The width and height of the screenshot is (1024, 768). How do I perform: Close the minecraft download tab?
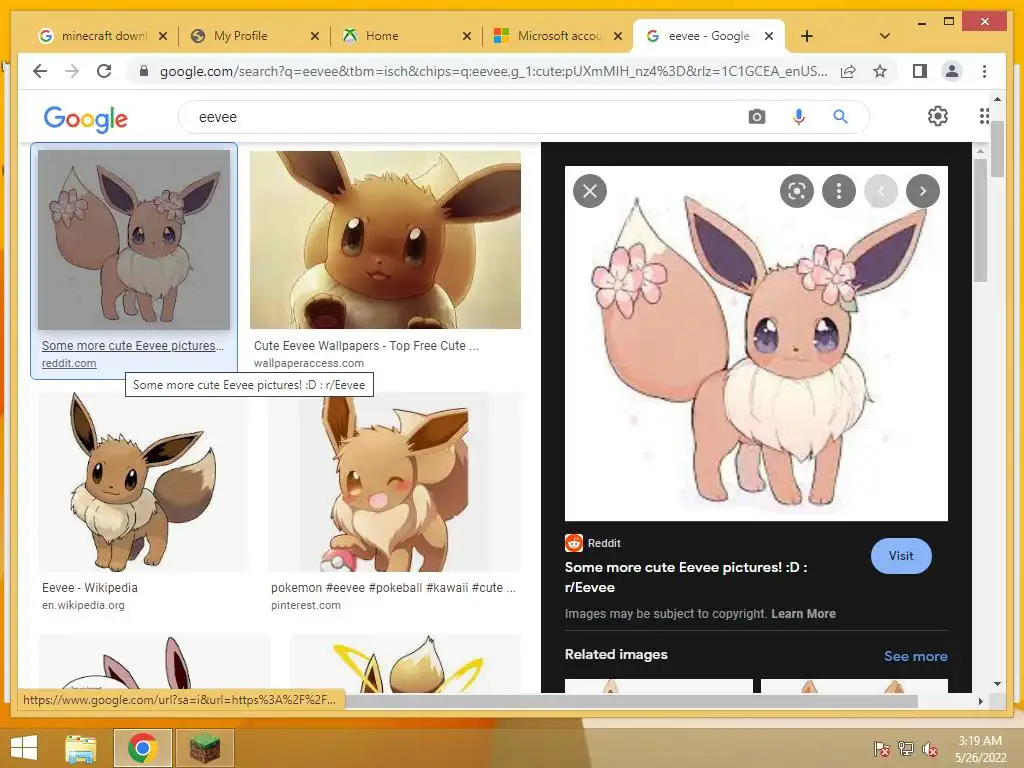click(163, 36)
